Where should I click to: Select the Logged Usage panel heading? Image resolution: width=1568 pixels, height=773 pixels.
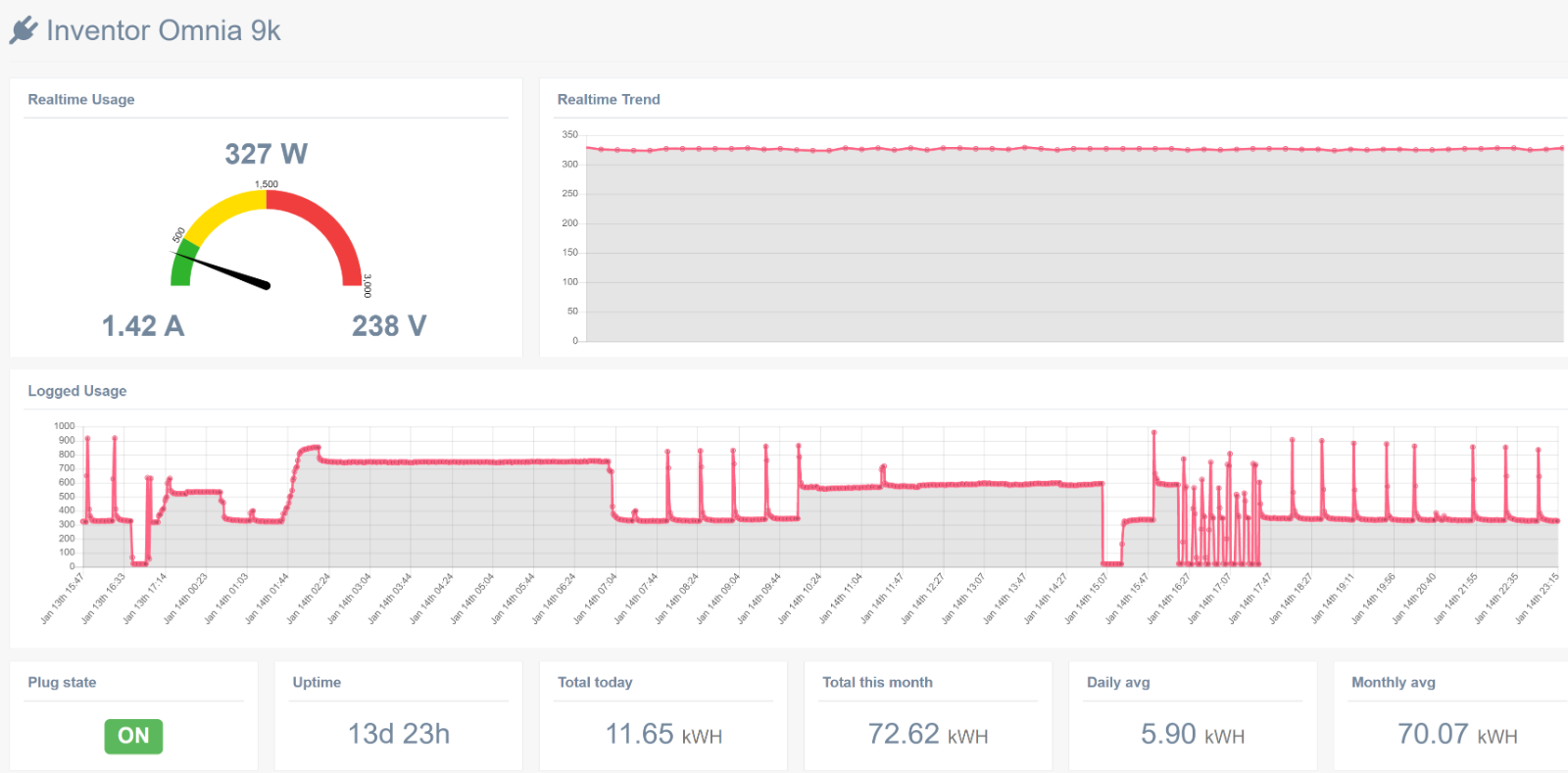click(77, 391)
